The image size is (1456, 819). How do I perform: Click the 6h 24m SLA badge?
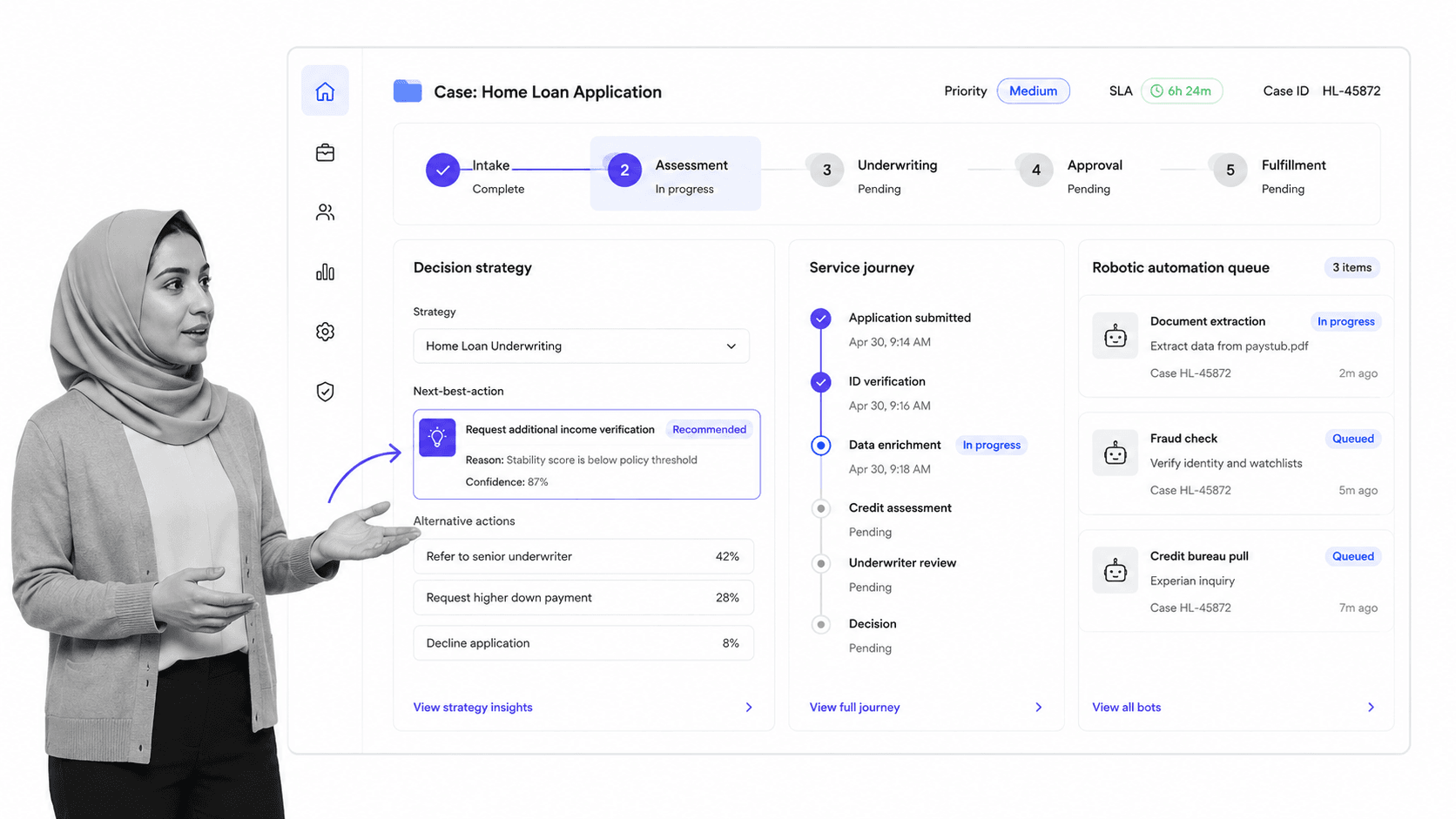(x=1182, y=91)
